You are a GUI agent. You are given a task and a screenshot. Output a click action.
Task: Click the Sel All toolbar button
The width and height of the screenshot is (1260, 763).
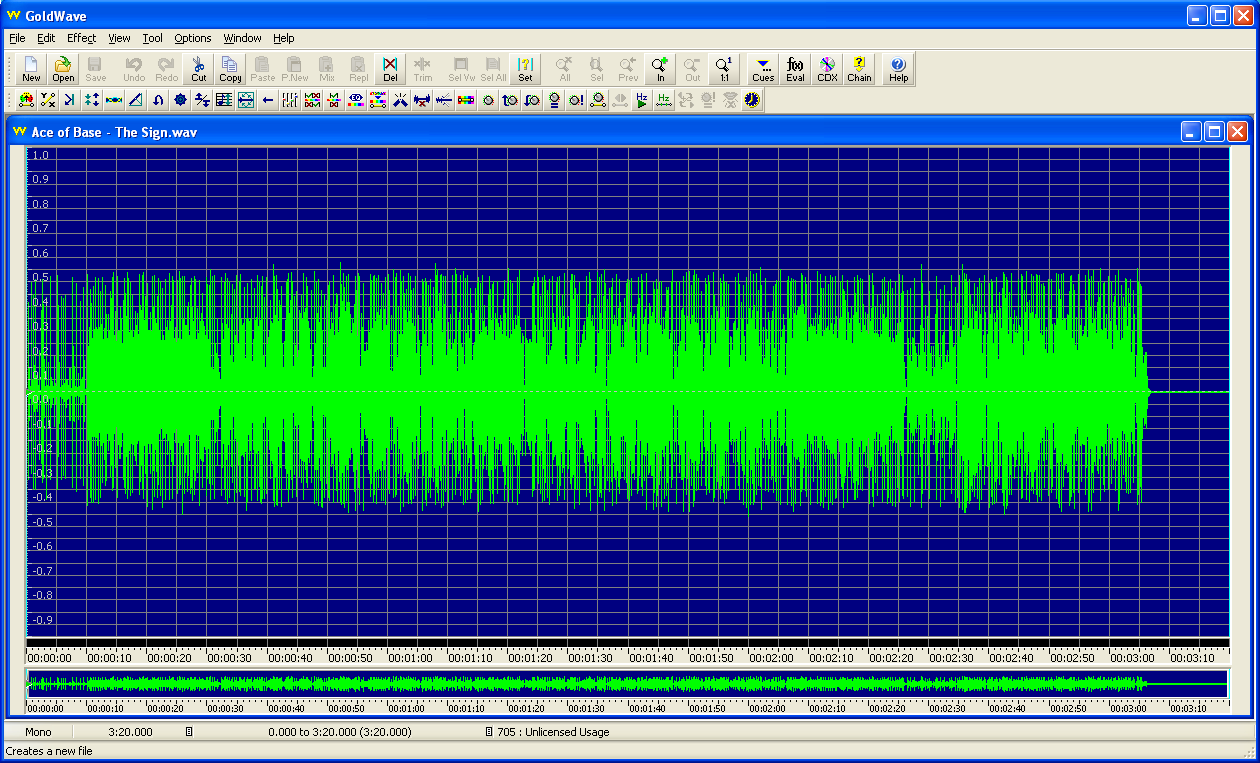(x=493, y=69)
